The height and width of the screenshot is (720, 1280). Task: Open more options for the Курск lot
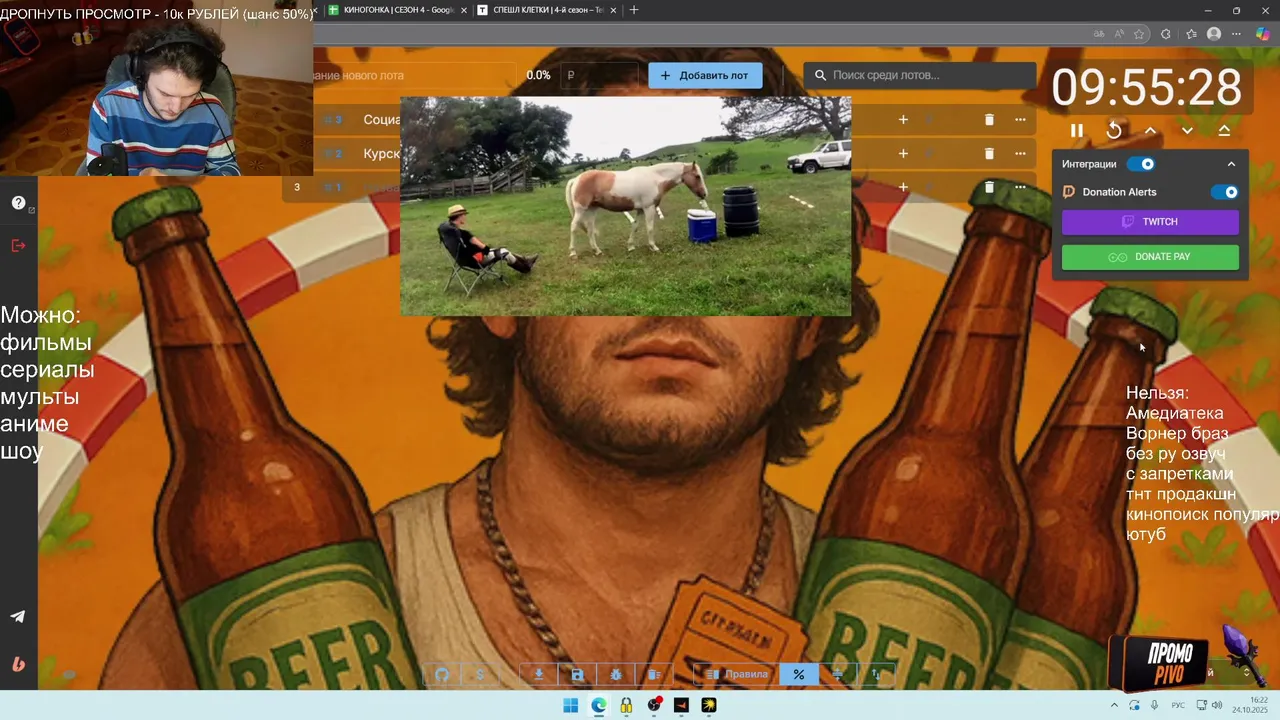pyautogui.click(x=1020, y=154)
